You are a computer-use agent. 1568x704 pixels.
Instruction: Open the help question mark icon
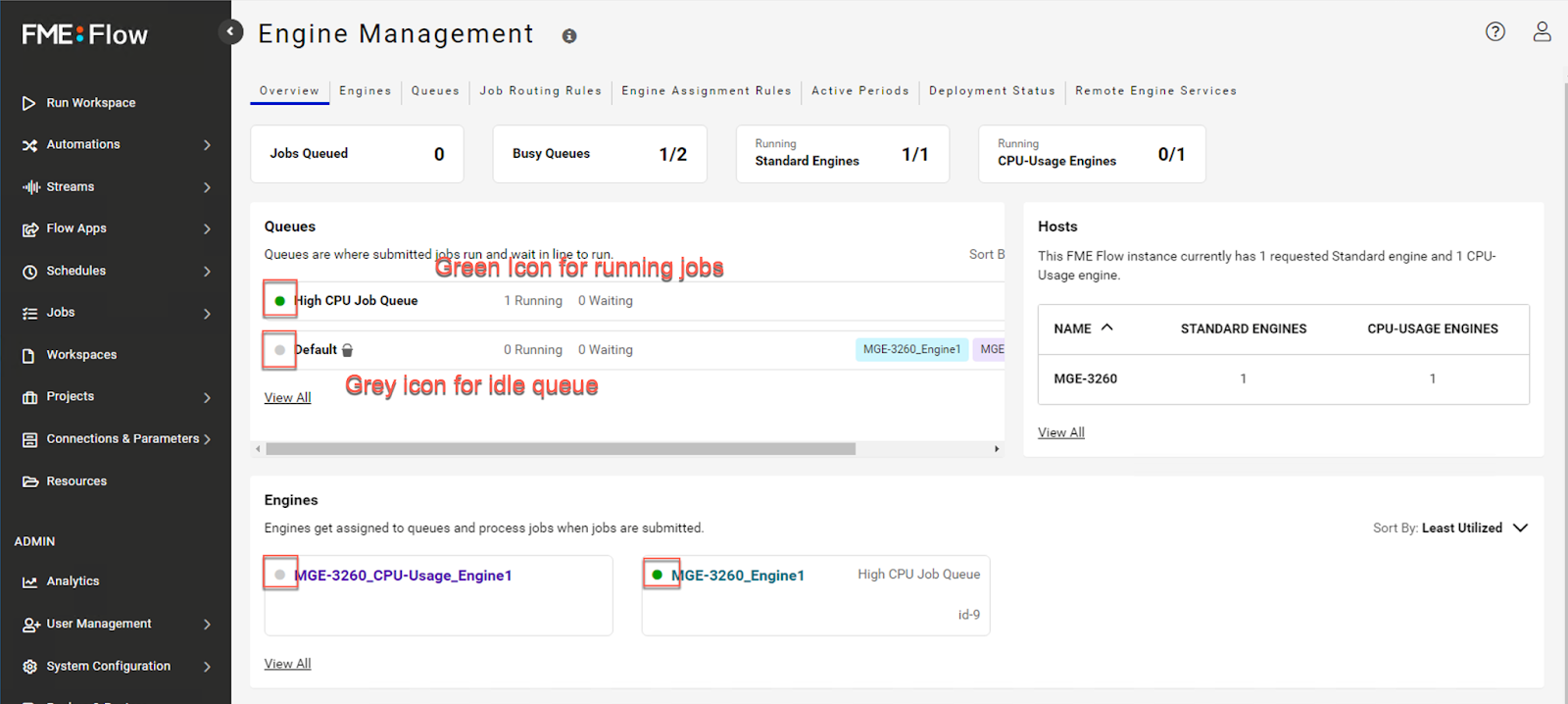coord(1495,31)
